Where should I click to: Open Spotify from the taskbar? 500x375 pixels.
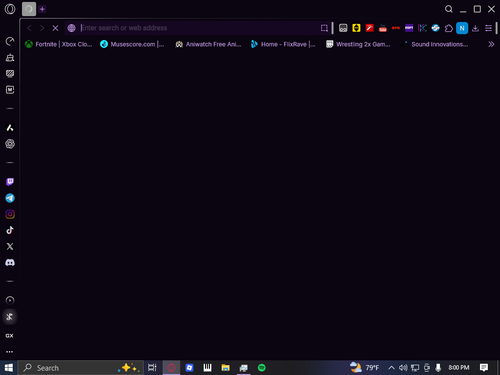click(262, 368)
